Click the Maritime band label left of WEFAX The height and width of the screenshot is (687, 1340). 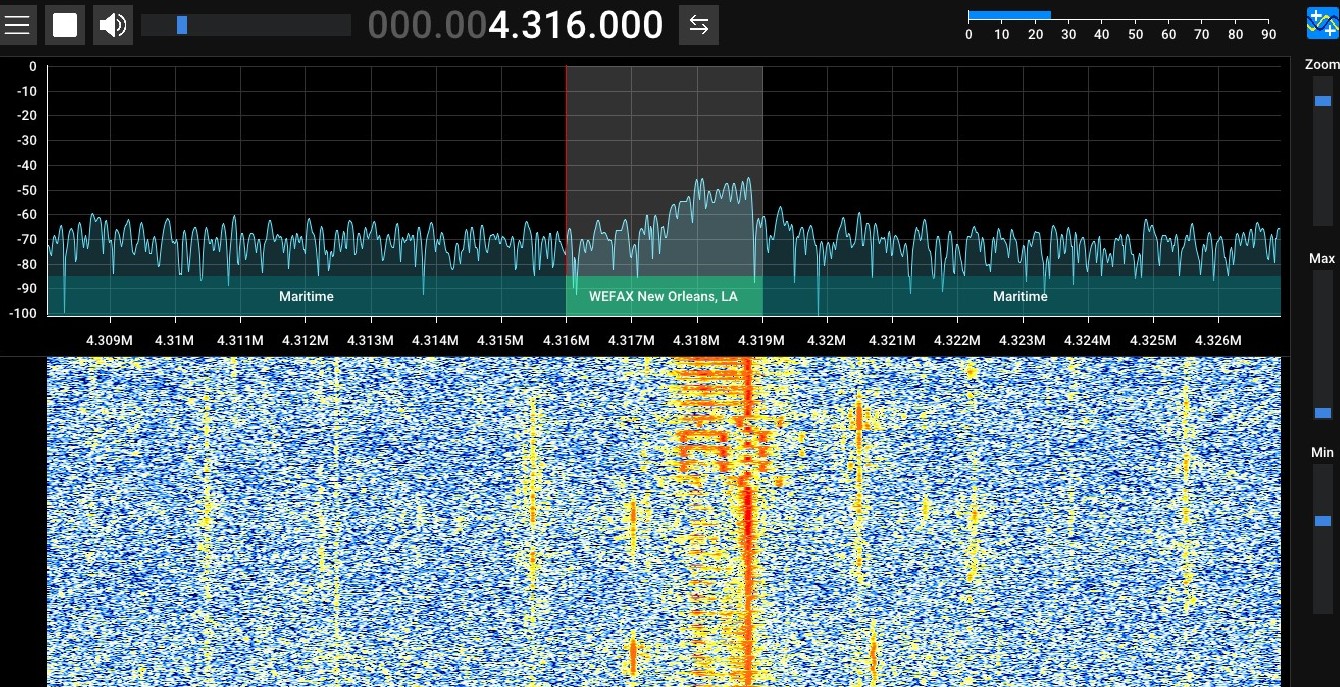tap(306, 296)
